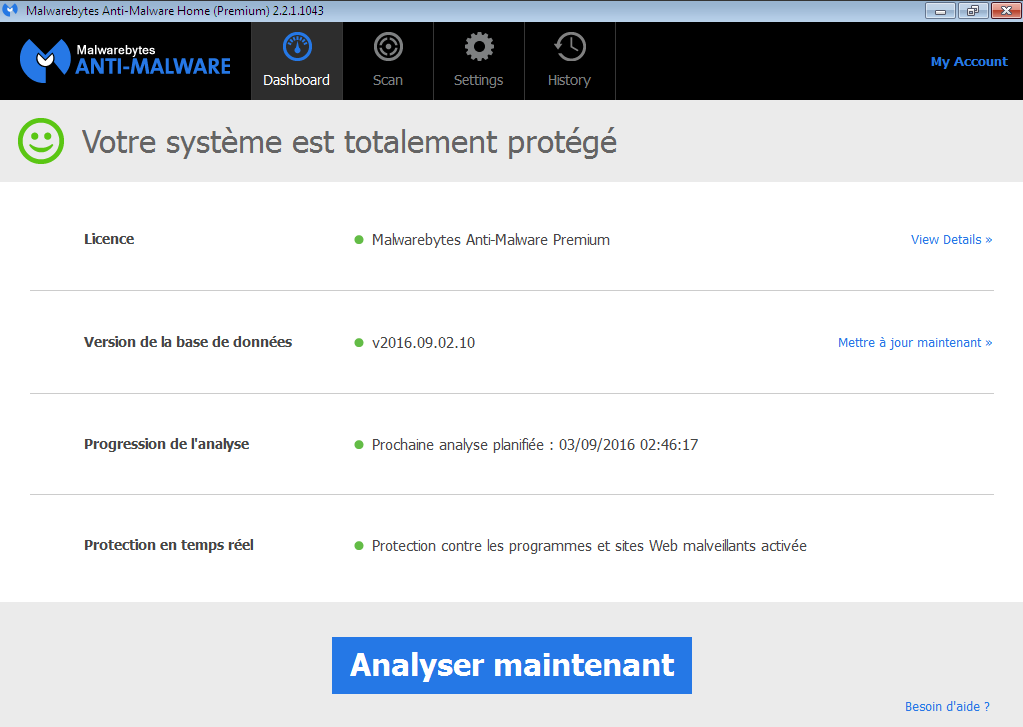Start scan with Analyser maintenant button
This screenshot has height=727, width=1023.
pos(512,665)
